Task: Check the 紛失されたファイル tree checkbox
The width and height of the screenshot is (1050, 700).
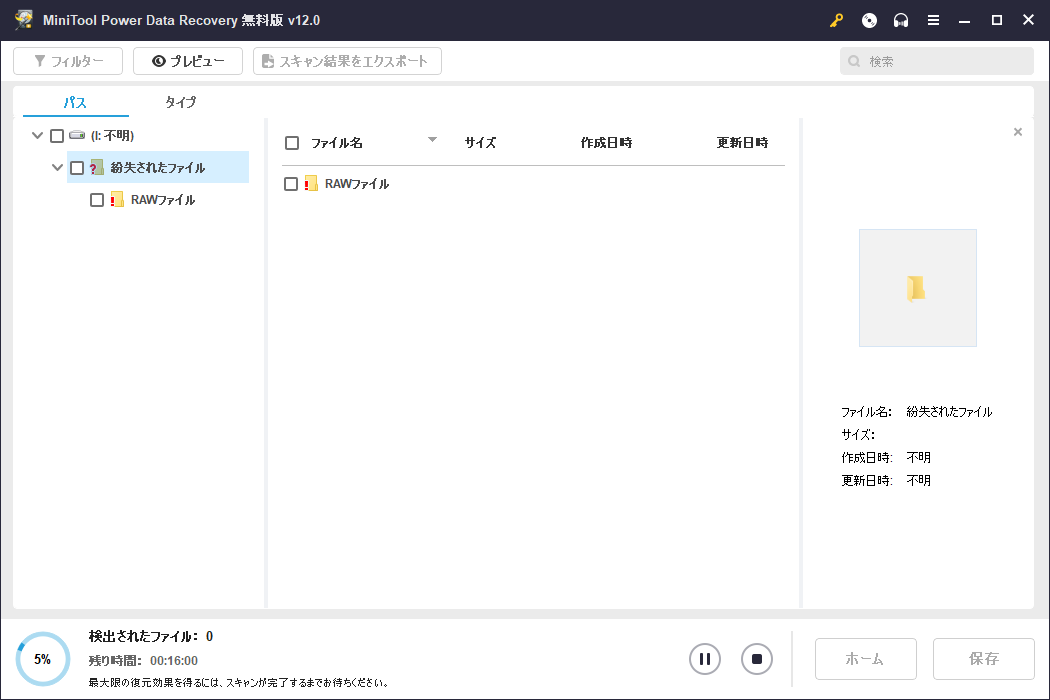Action: pyautogui.click(x=77, y=168)
